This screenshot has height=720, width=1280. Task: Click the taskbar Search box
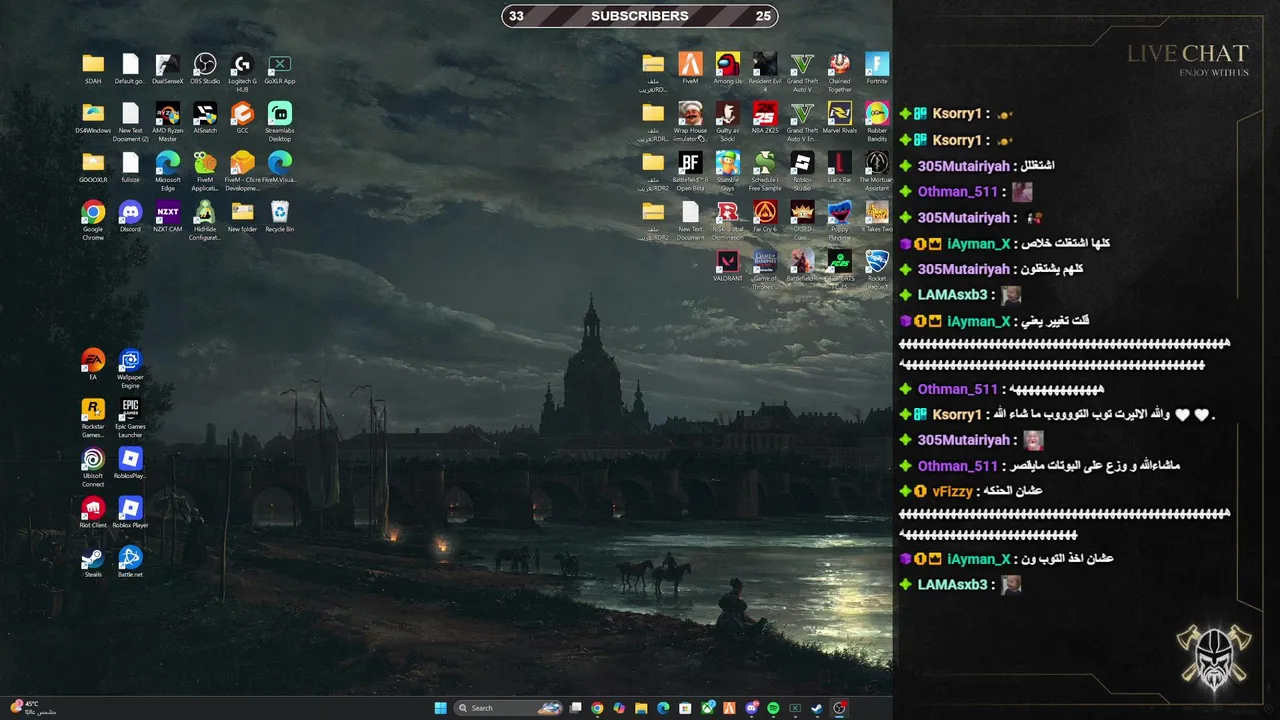(x=509, y=708)
